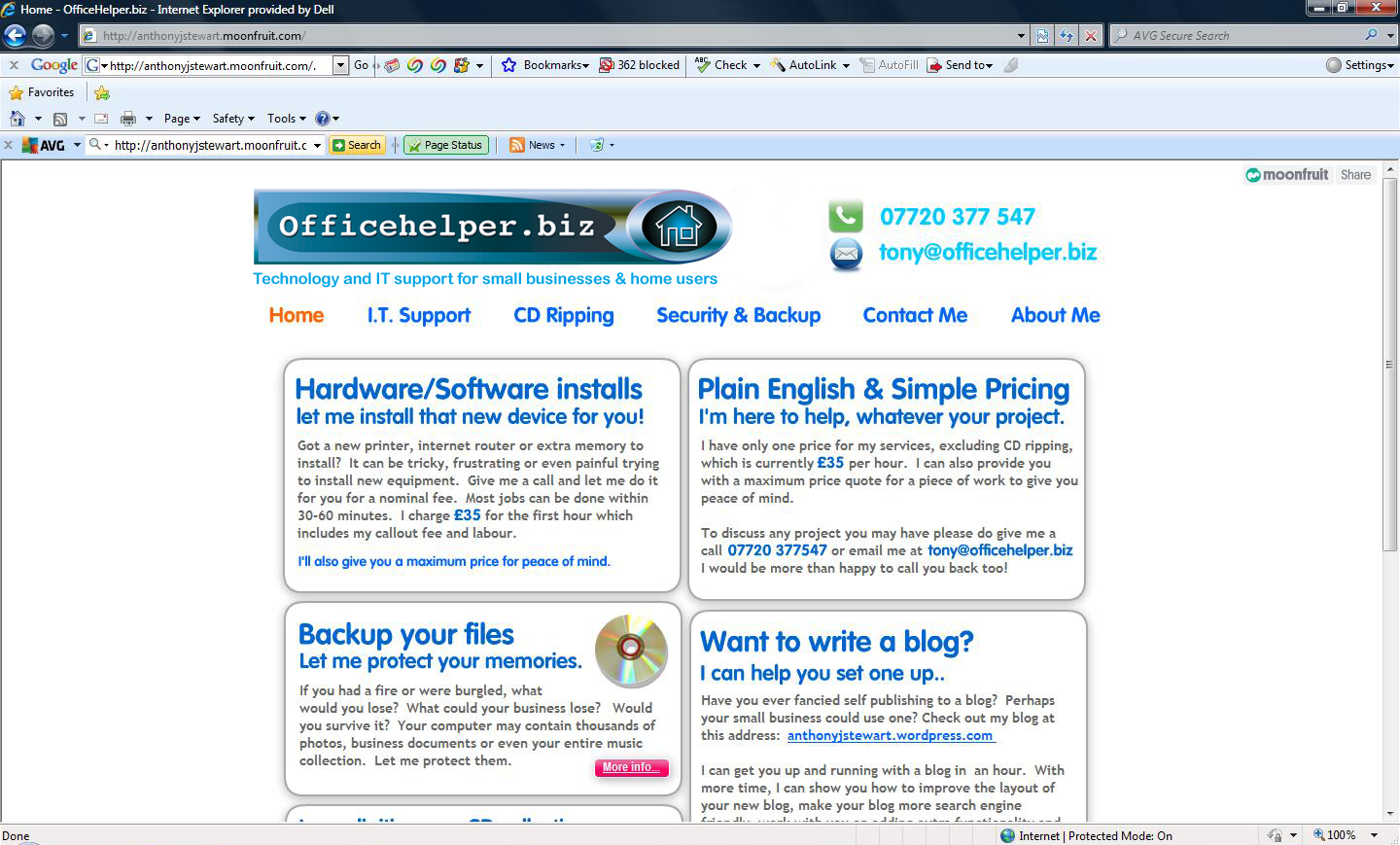Open the Tools menu in command bar
The image size is (1400, 845).
click(286, 119)
